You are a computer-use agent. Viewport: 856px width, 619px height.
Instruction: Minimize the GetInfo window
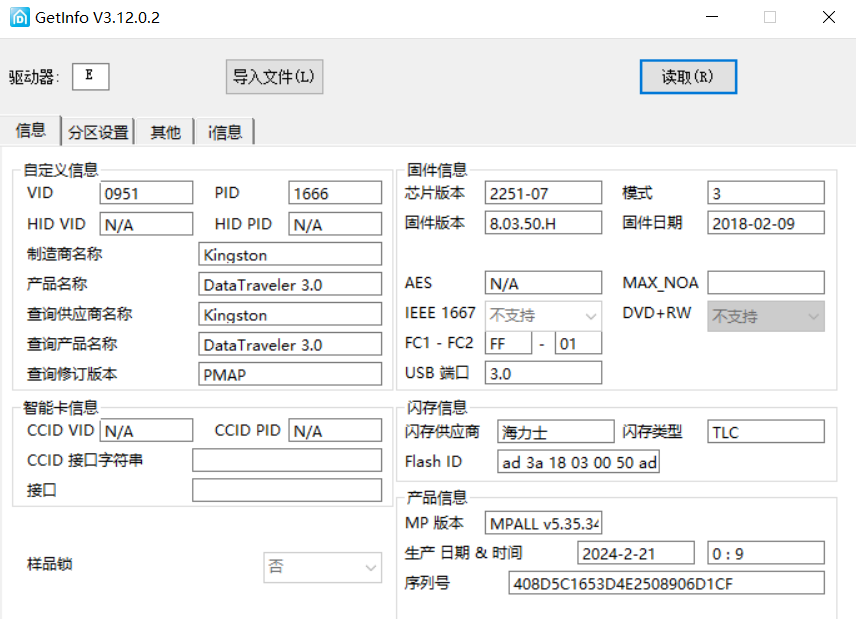pyautogui.click(x=712, y=17)
